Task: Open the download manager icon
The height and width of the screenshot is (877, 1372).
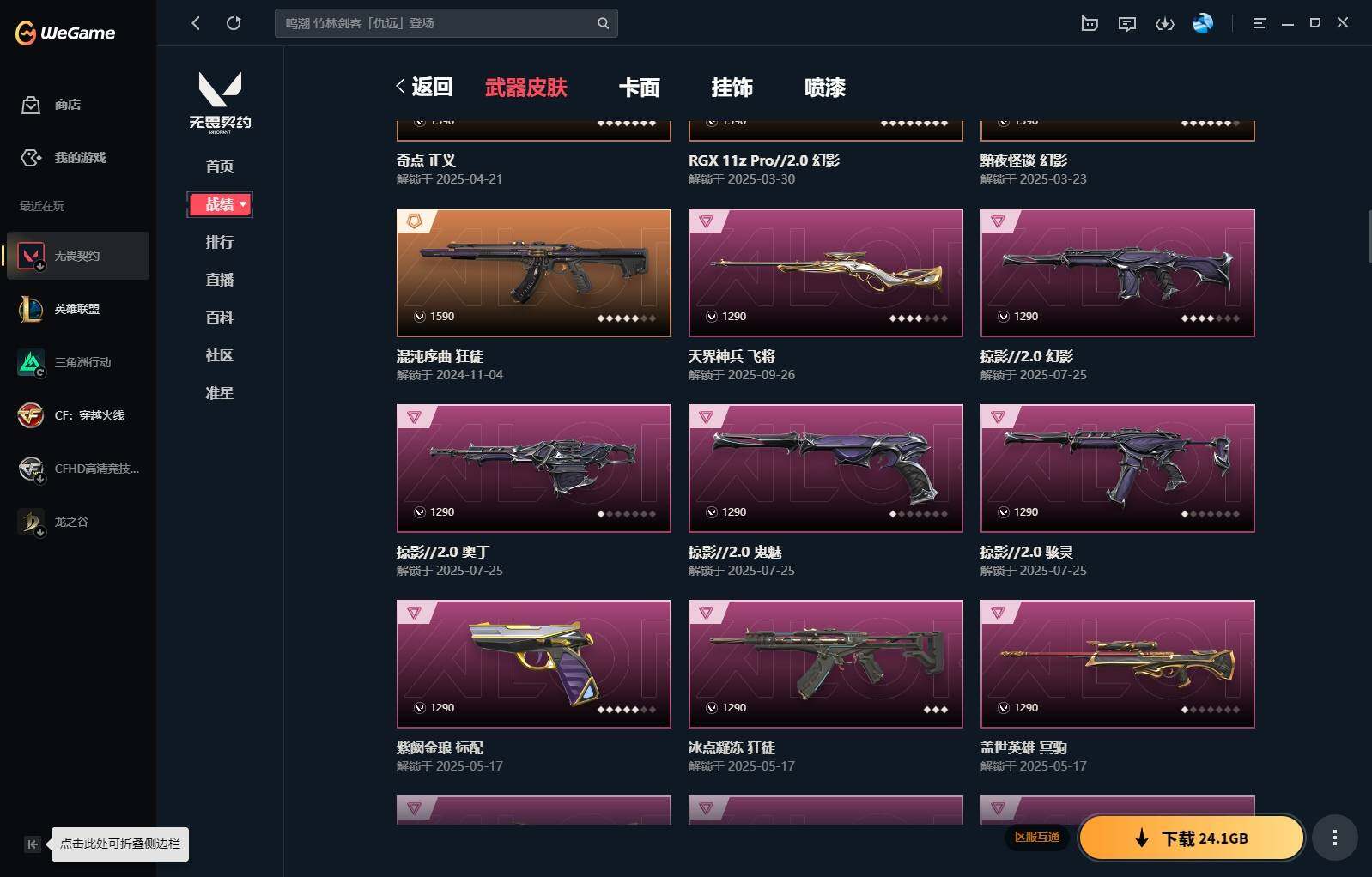Action: pos(1165,24)
